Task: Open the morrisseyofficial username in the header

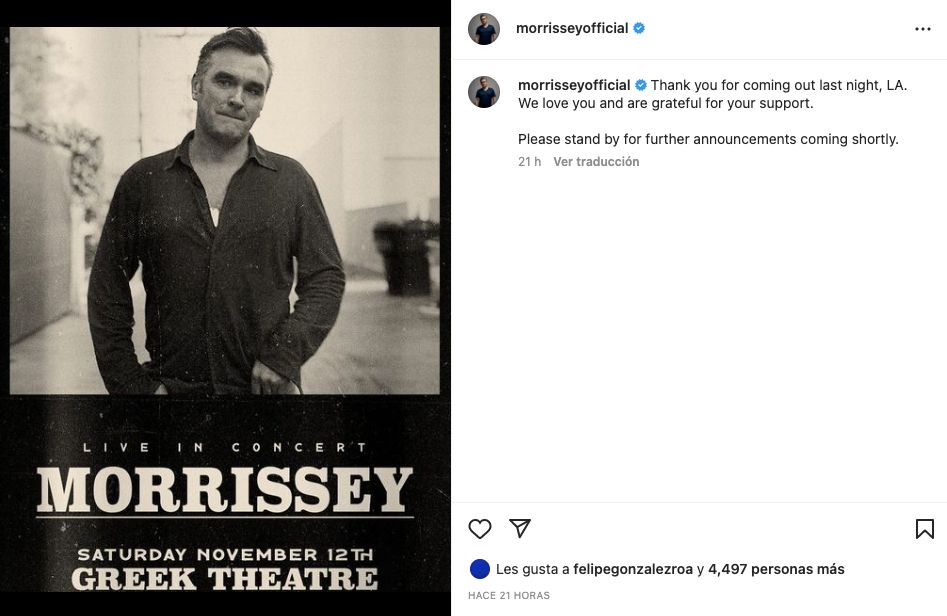Action: click(573, 28)
